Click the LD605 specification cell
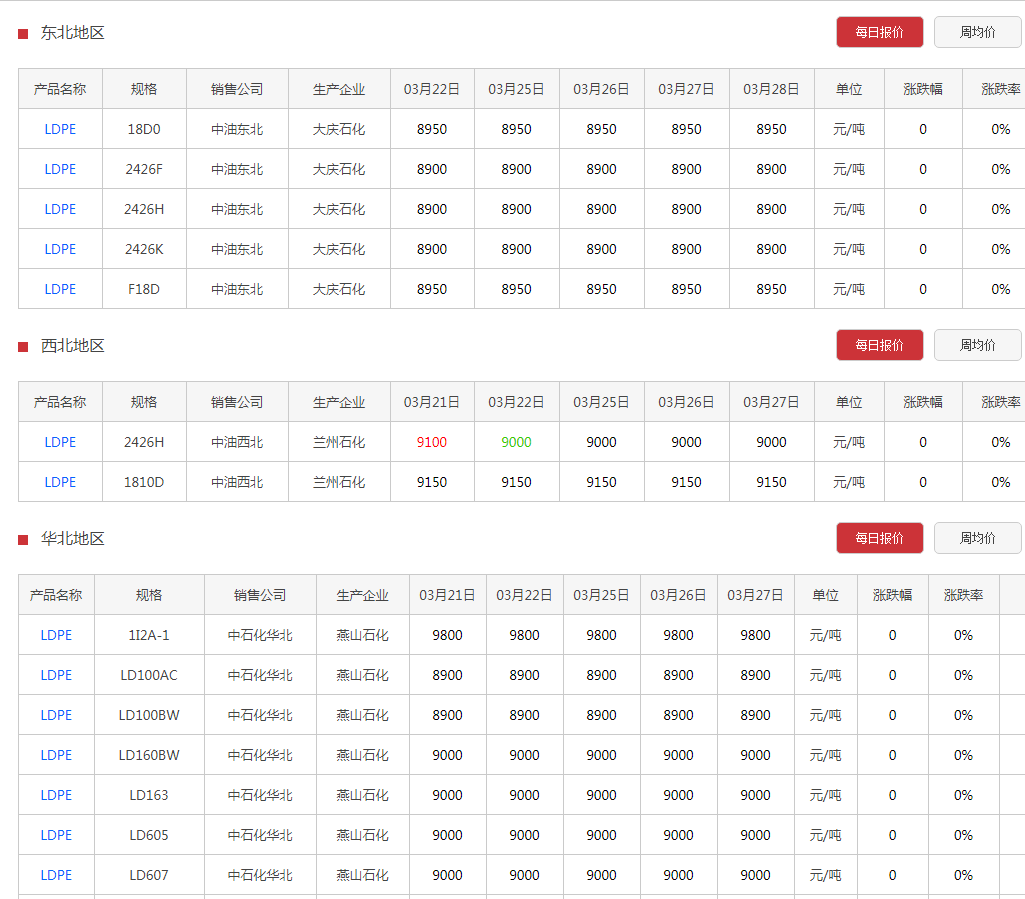1025x899 pixels. [x=149, y=835]
